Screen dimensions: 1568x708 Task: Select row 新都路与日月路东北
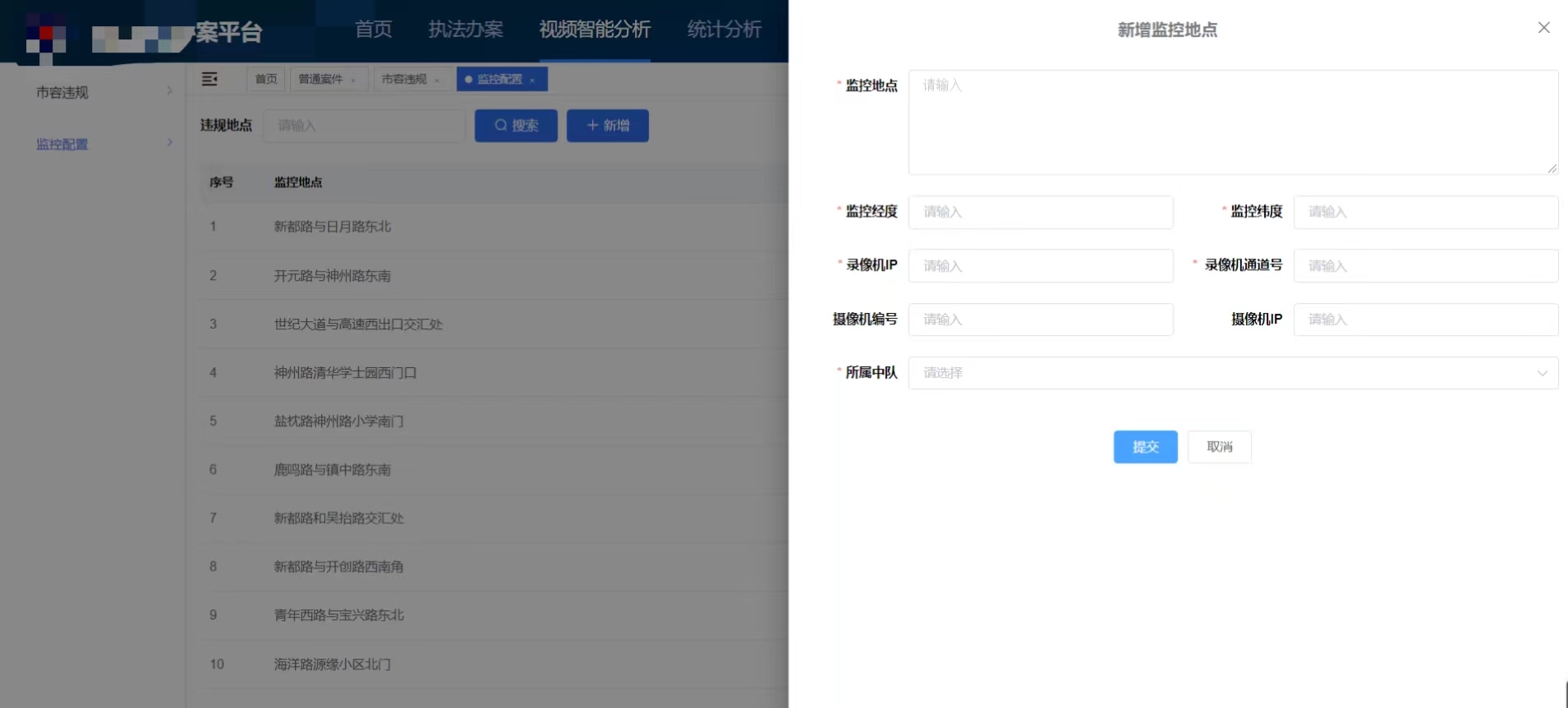tap(491, 227)
